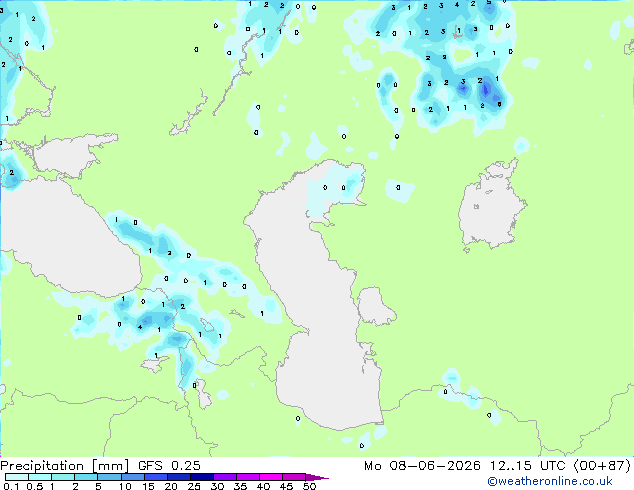
Task: Click the '50' legend scale value
Action: (309, 486)
